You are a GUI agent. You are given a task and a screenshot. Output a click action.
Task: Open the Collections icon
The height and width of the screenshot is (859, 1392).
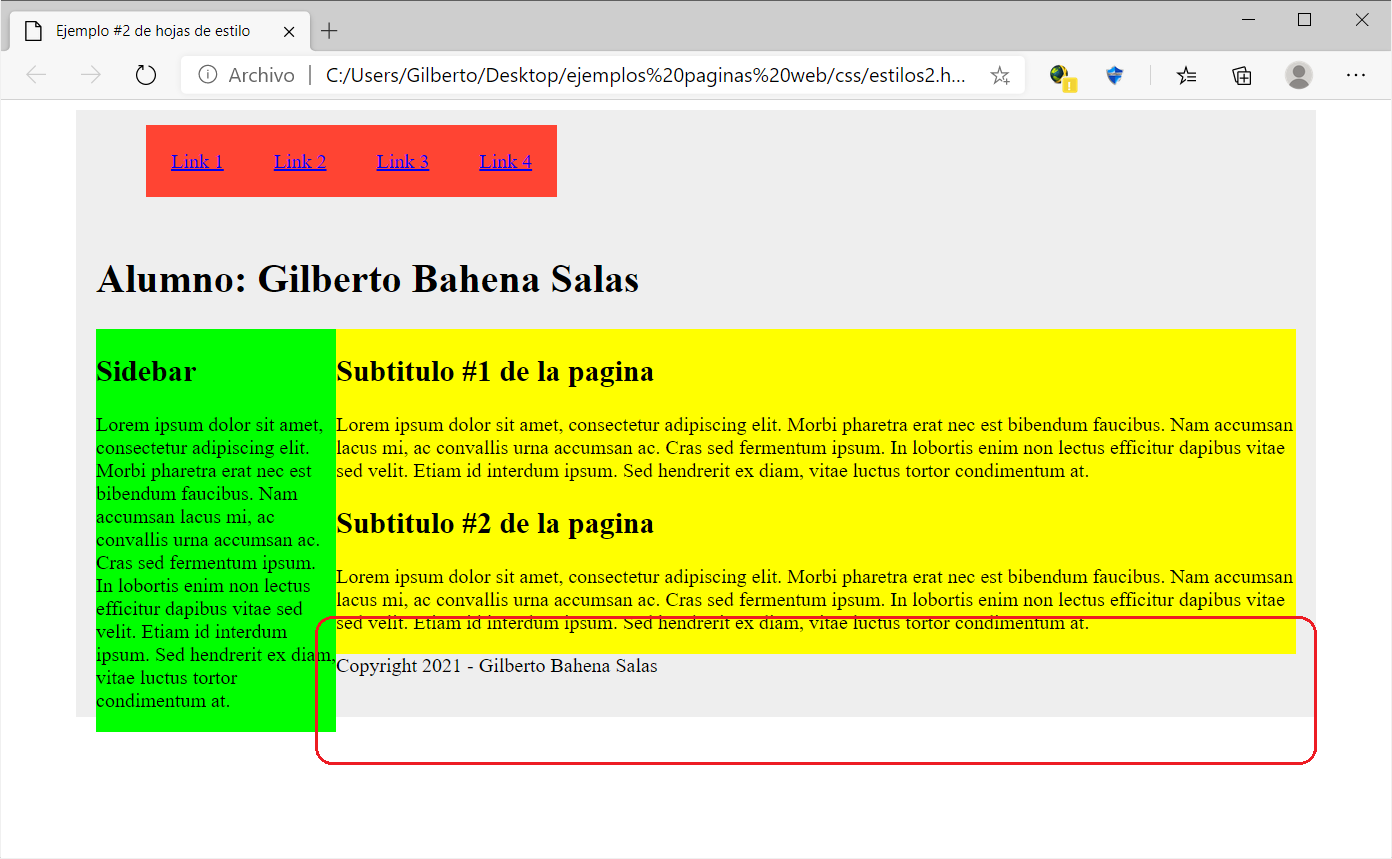(1242, 75)
